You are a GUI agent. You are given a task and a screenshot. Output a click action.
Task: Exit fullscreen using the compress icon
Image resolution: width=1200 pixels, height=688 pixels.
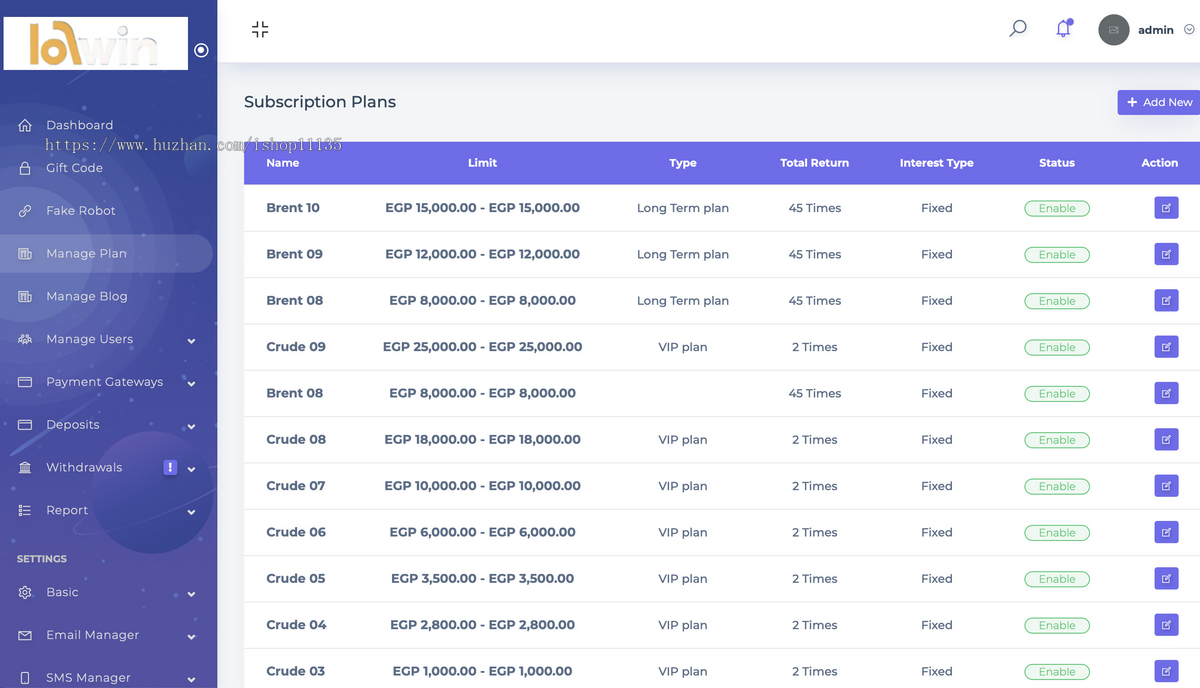[x=260, y=30]
